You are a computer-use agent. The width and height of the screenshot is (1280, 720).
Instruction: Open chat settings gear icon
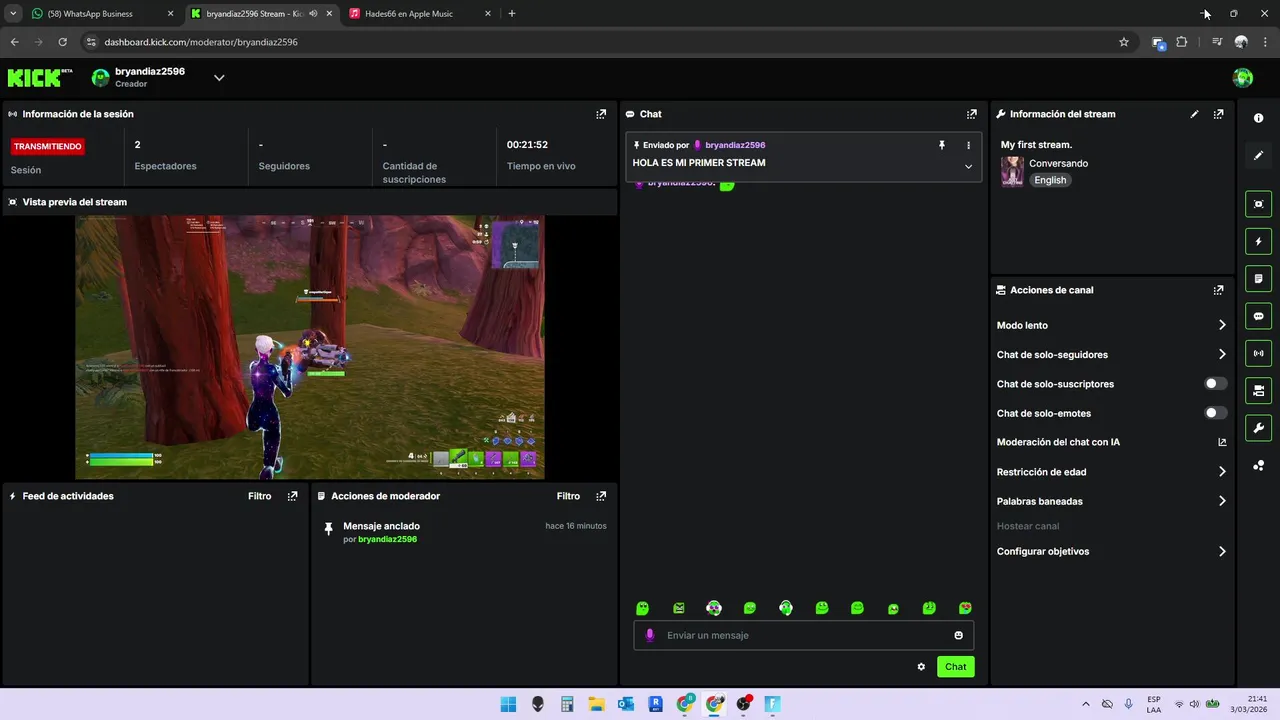coord(921,667)
